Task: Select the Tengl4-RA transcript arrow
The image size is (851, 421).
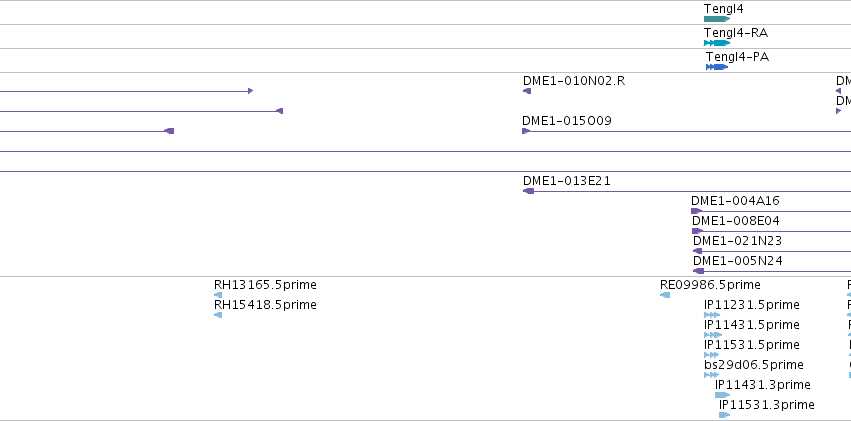Action: point(717,43)
